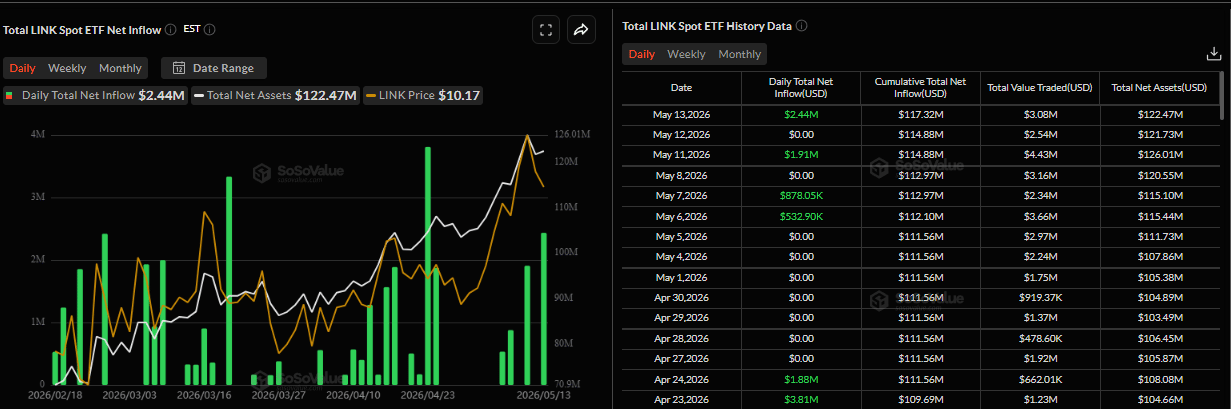Switch chart to Weekly tab

[x=67, y=68]
